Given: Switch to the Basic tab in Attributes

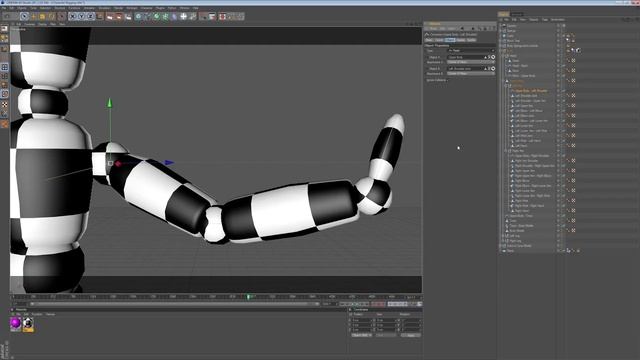Looking at the screenshot, I should coord(429,40).
